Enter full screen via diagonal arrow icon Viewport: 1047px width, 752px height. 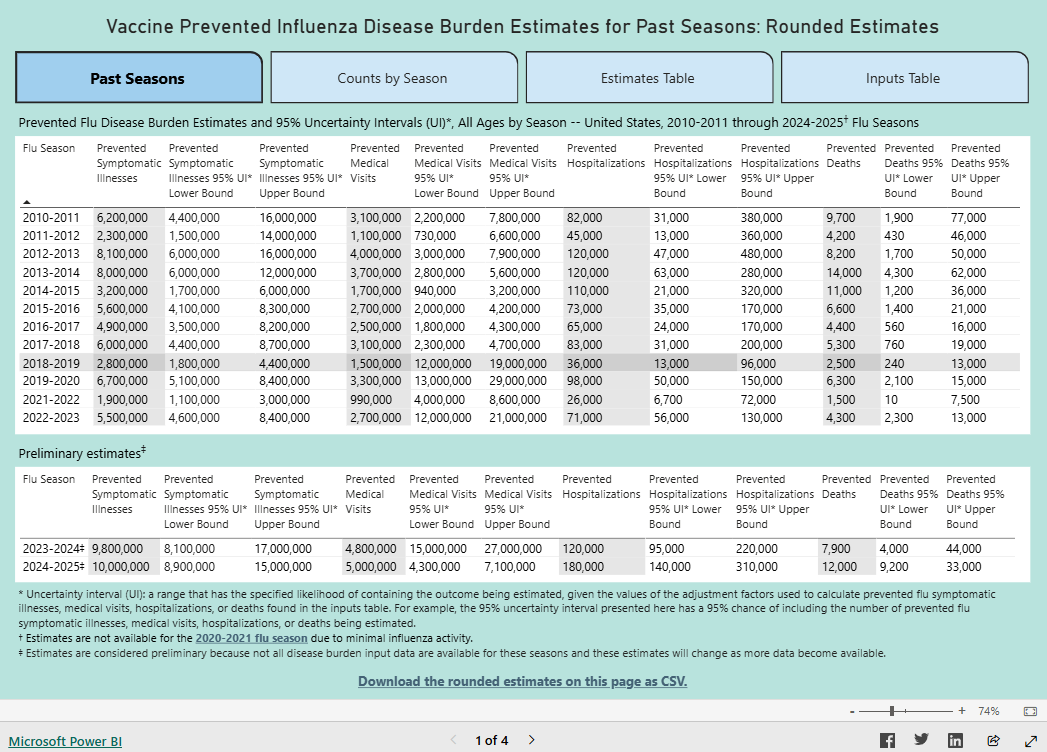(x=1029, y=740)
